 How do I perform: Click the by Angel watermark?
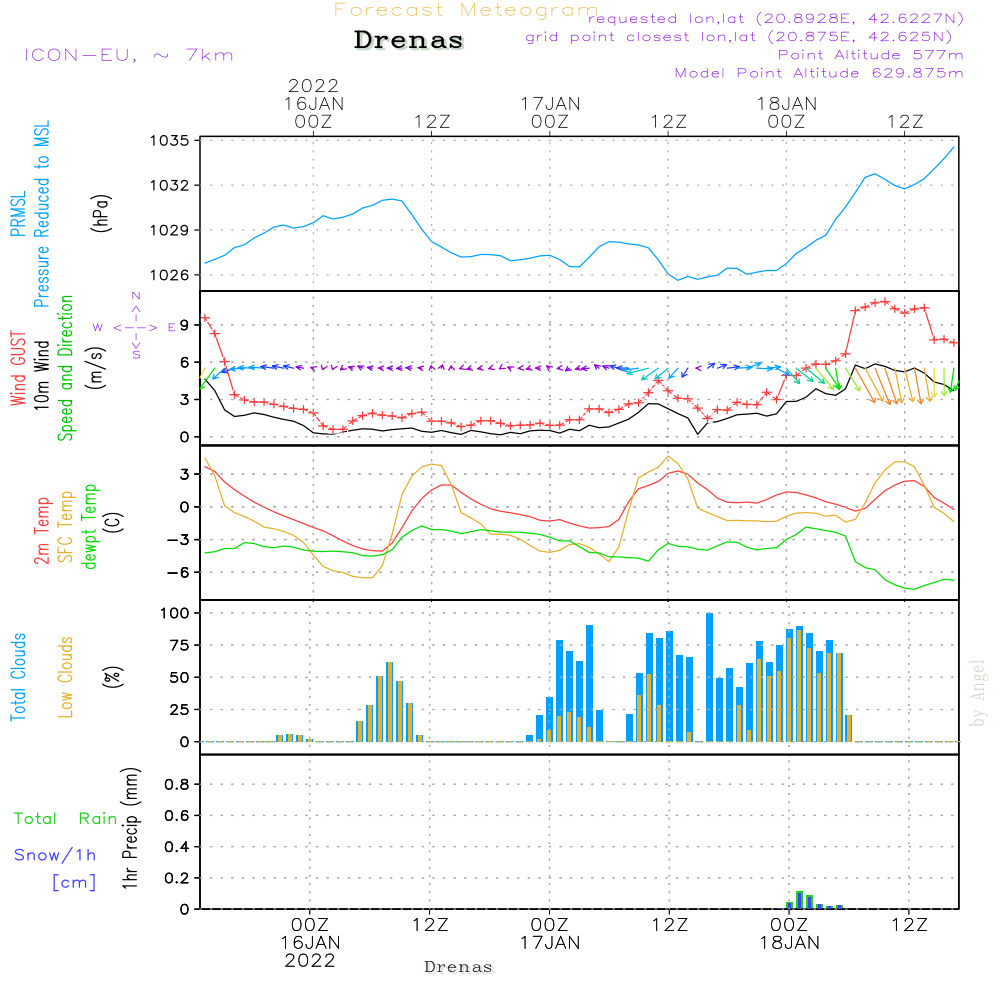pos(978,693)
